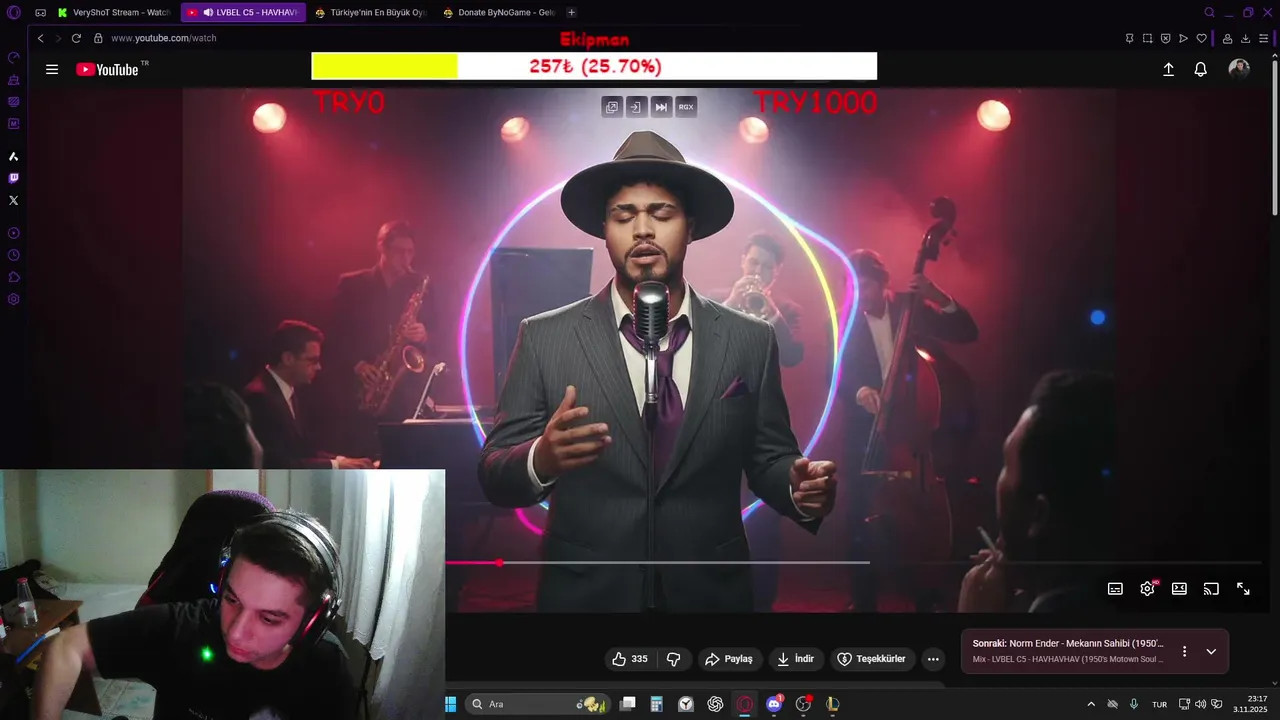Open the sidebar settings gear icon
The height and width of the screenshot is (720, 1280).
(13, 299)
